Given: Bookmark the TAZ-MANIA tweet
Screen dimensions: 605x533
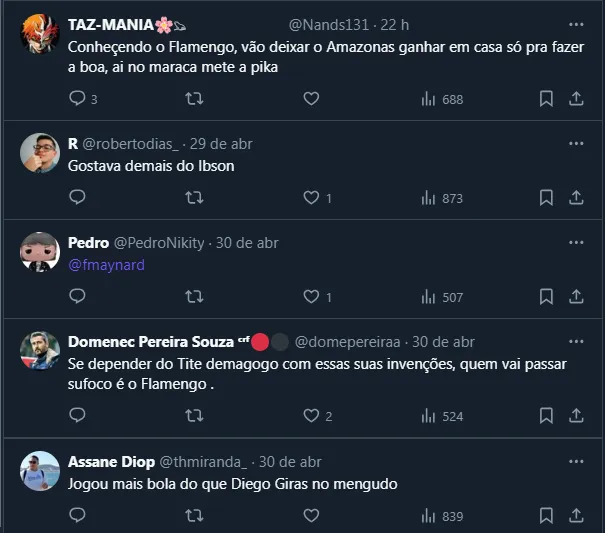Looking at the screenshot, I should pos(546,99).
